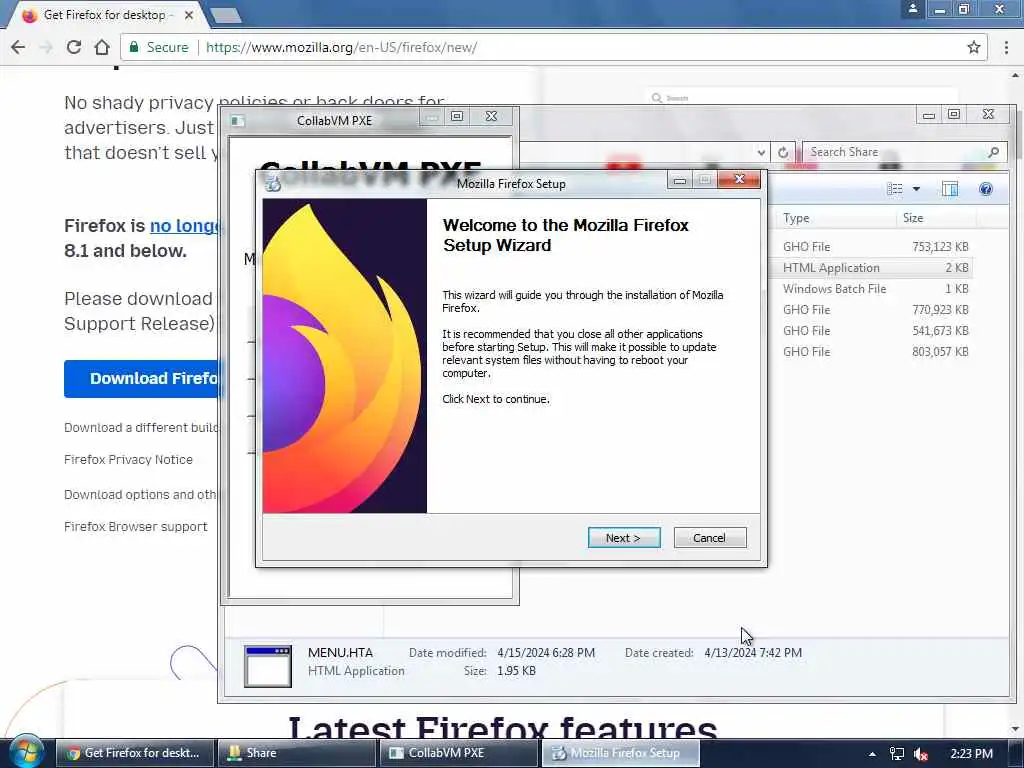The width and height of the screenshot is (1024, 768).
Task: Select the 803,057 KB GHO File row
Action: point(875,351)
